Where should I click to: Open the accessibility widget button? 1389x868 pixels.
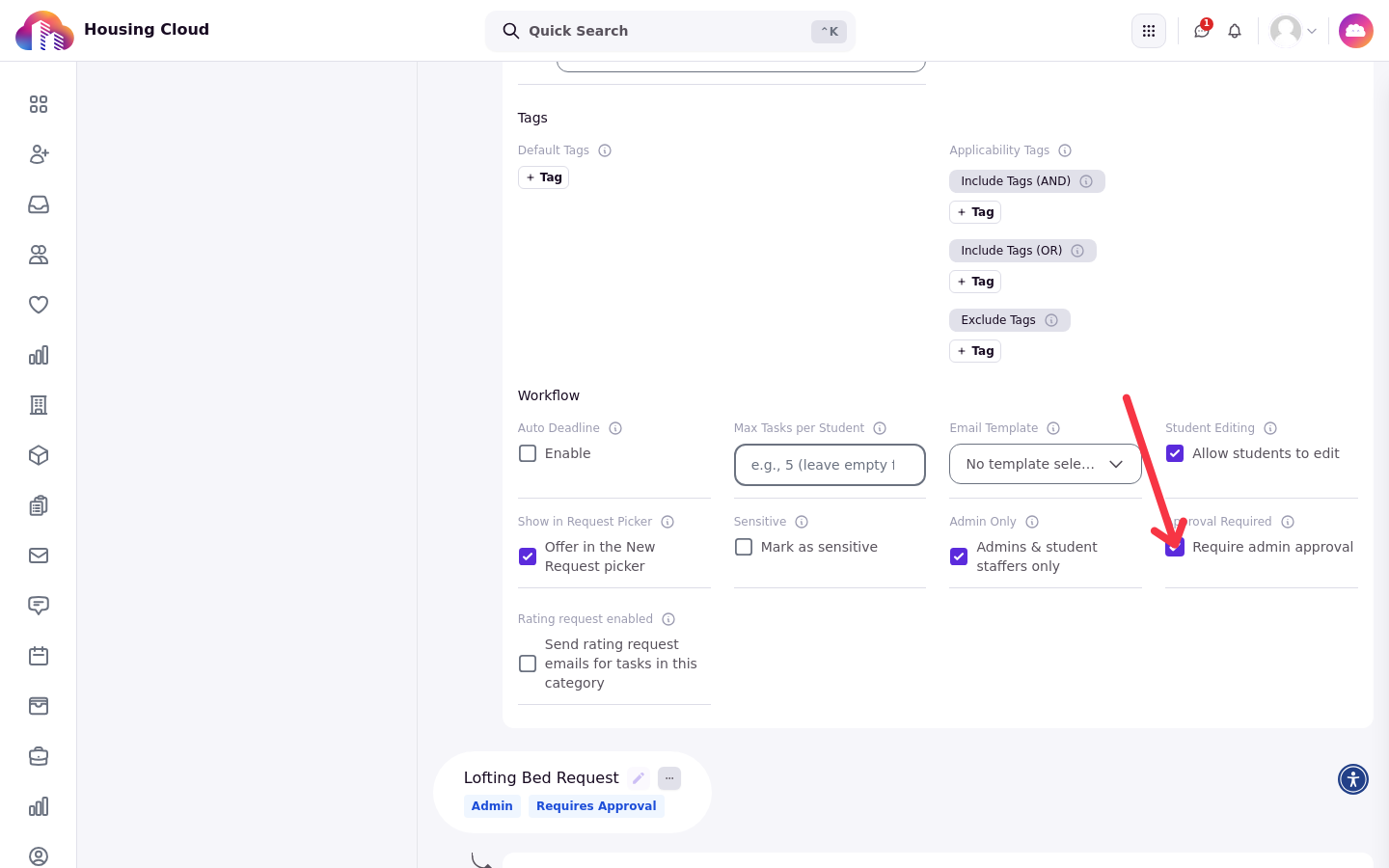1353,779
